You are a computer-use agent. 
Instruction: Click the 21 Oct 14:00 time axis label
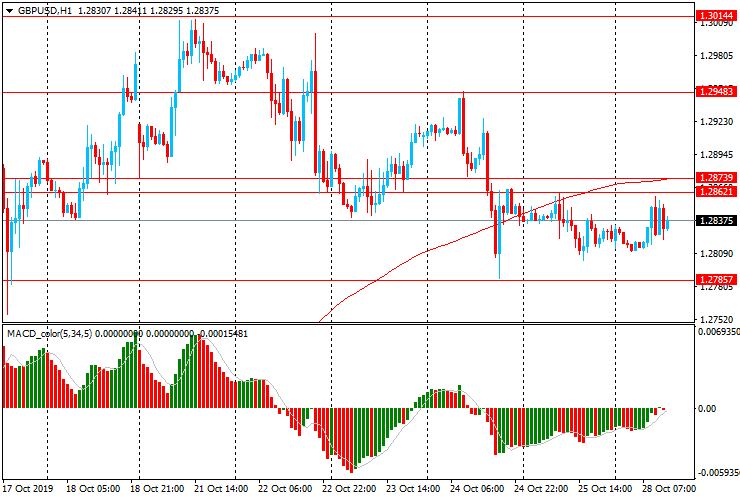[x=221, y=488]
